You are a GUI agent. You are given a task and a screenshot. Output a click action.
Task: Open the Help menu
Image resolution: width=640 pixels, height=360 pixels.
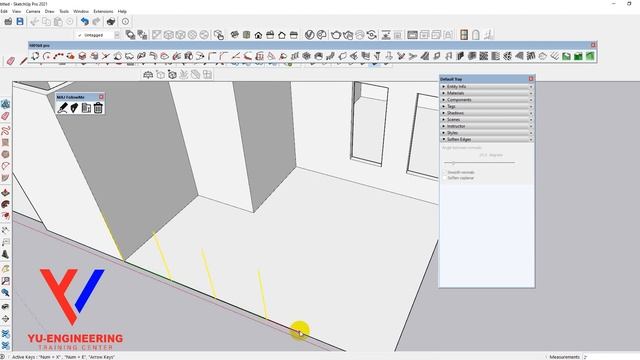click(x=122, y=11)
